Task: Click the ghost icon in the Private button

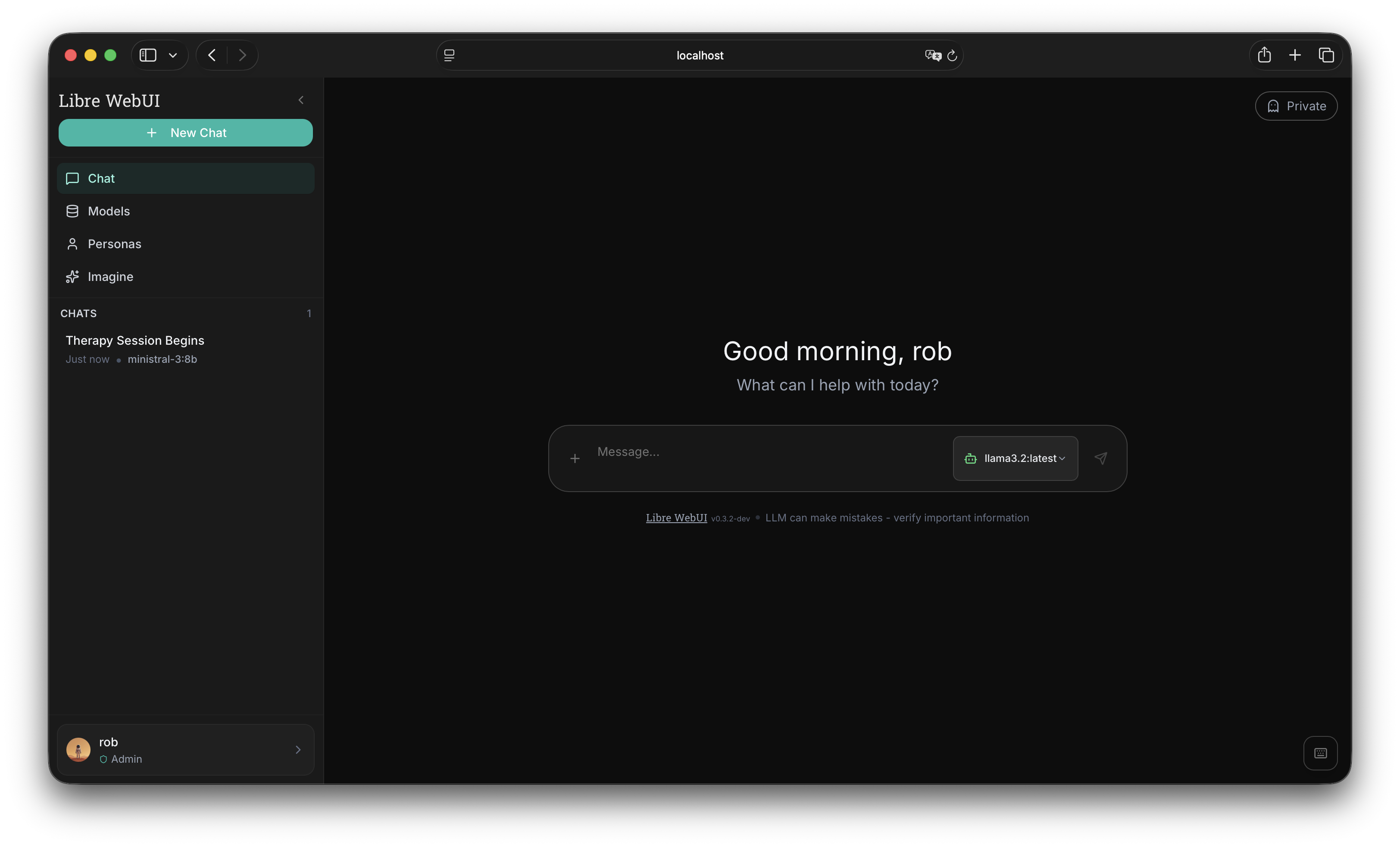Action: (x=1273, y=106)
